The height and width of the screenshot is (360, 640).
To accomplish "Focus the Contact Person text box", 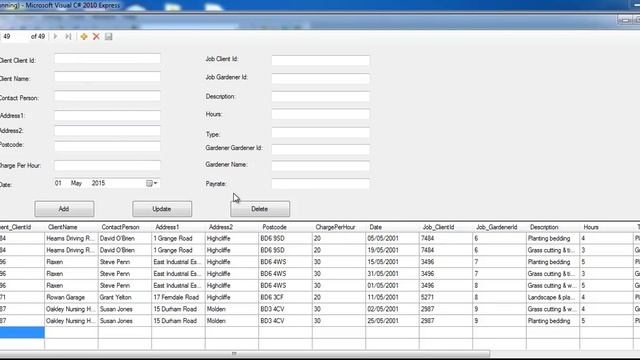I will (x=107, y=96).
